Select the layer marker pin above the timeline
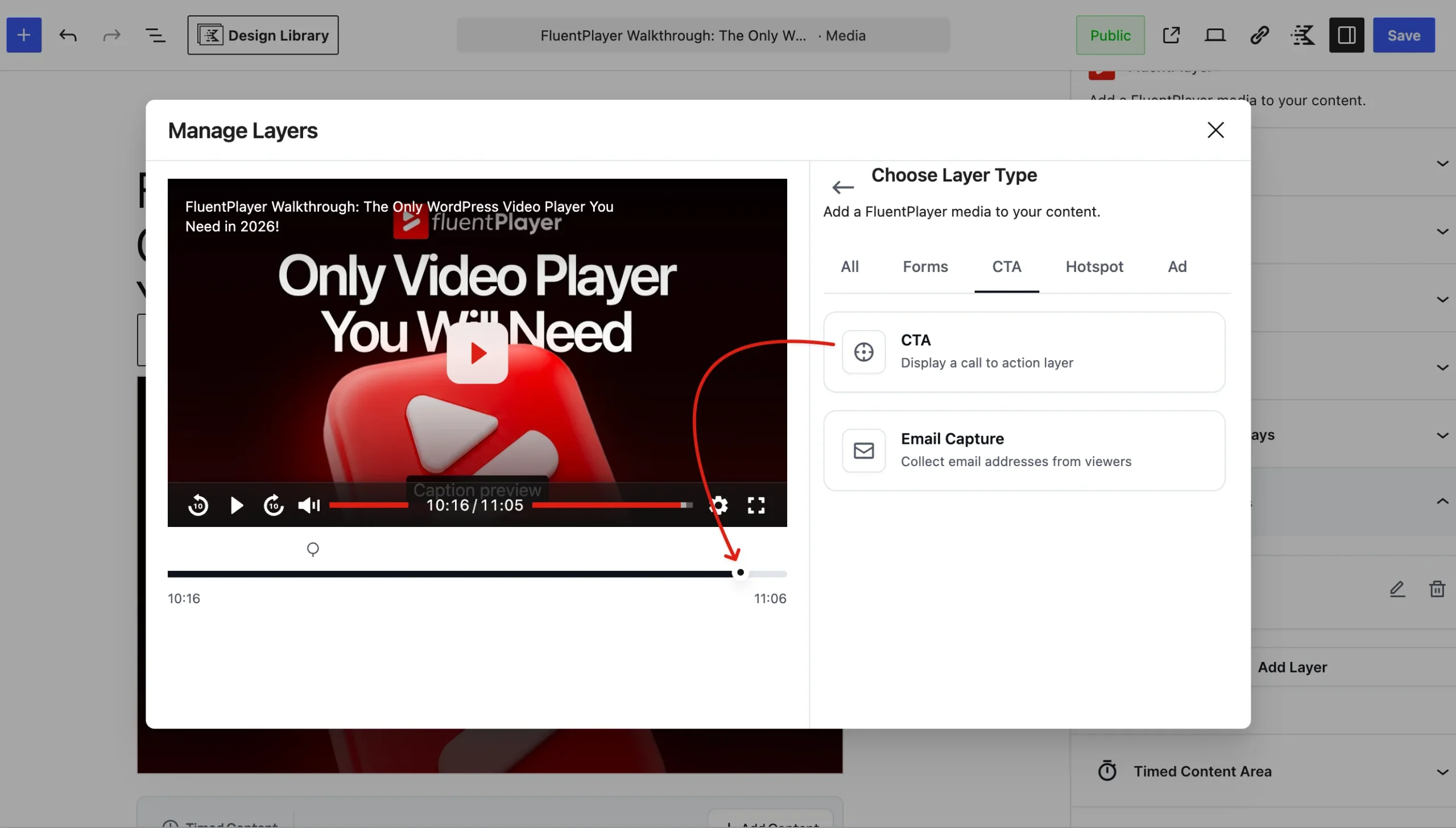The image size is (1456, 828). click(x=313, y=550)
